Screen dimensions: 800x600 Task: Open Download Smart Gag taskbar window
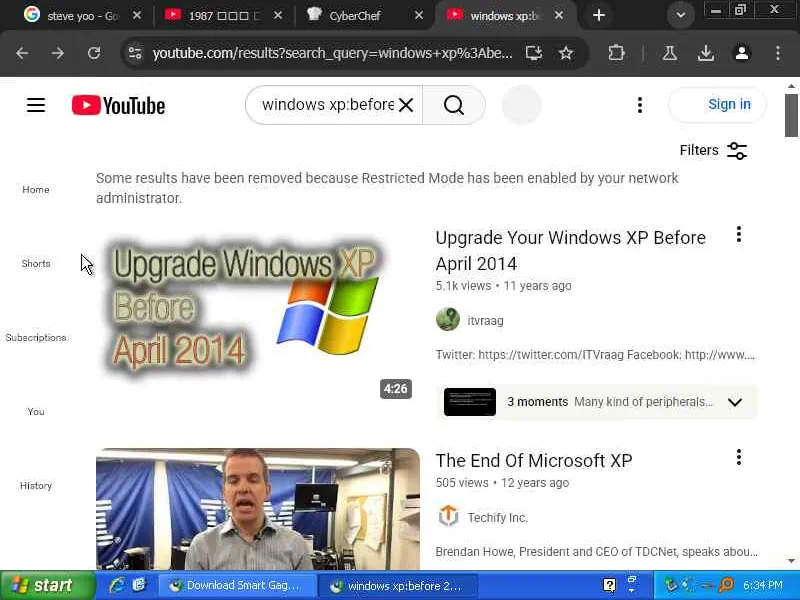(x=236, y=585)
